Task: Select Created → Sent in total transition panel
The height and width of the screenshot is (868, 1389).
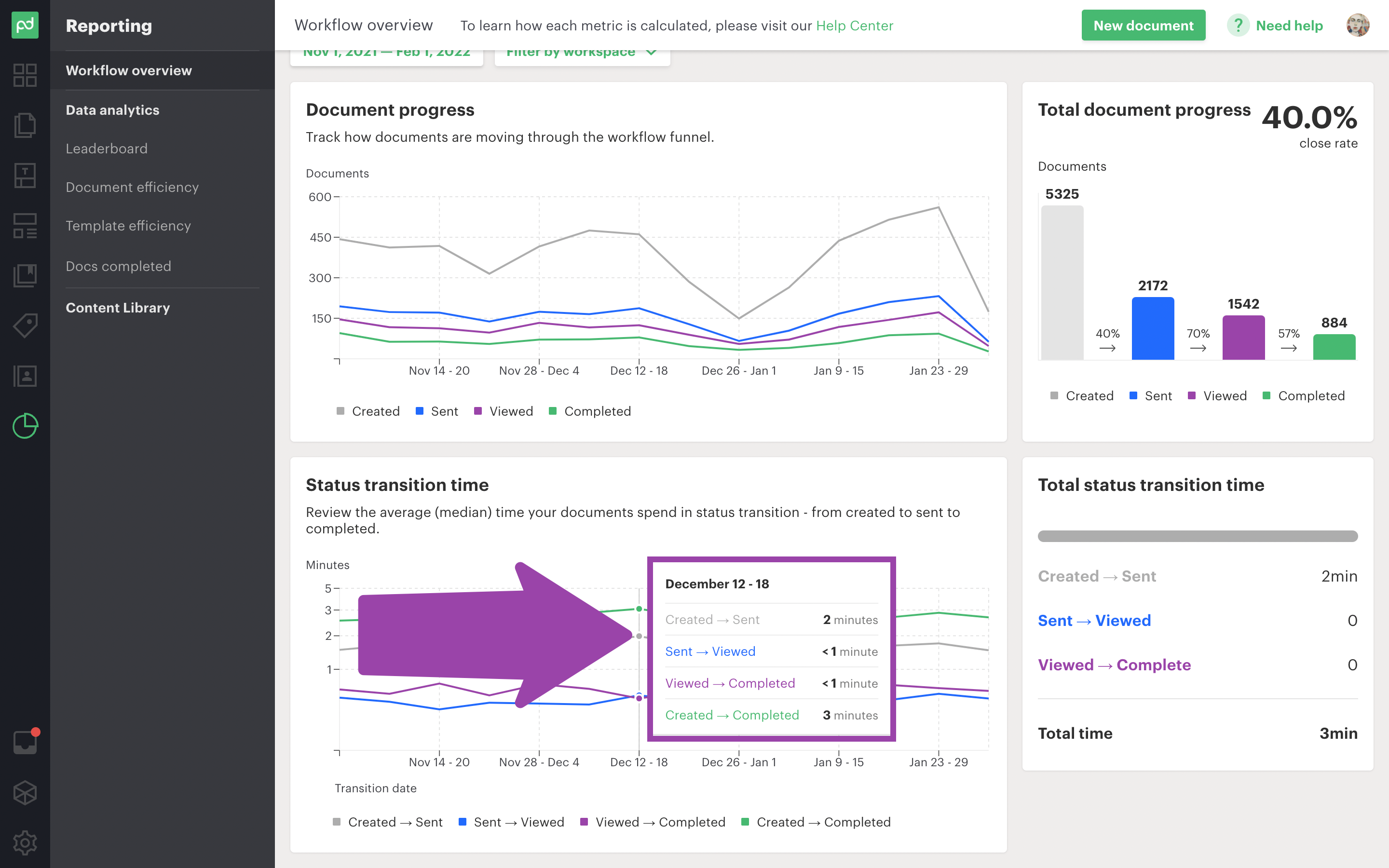Action: point(1096,576)
